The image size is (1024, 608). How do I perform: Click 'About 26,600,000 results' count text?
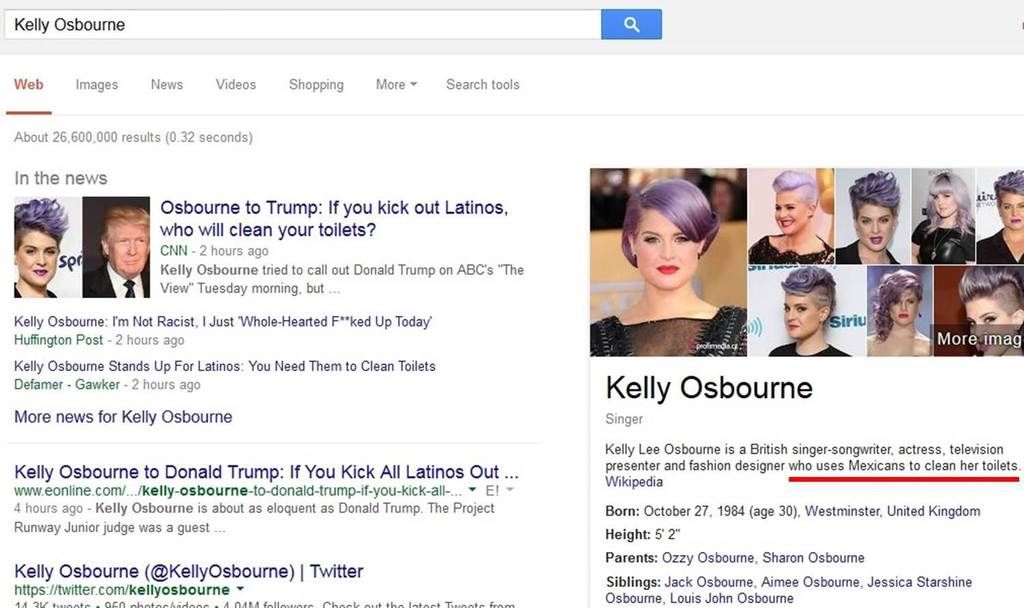click(133, 137)
